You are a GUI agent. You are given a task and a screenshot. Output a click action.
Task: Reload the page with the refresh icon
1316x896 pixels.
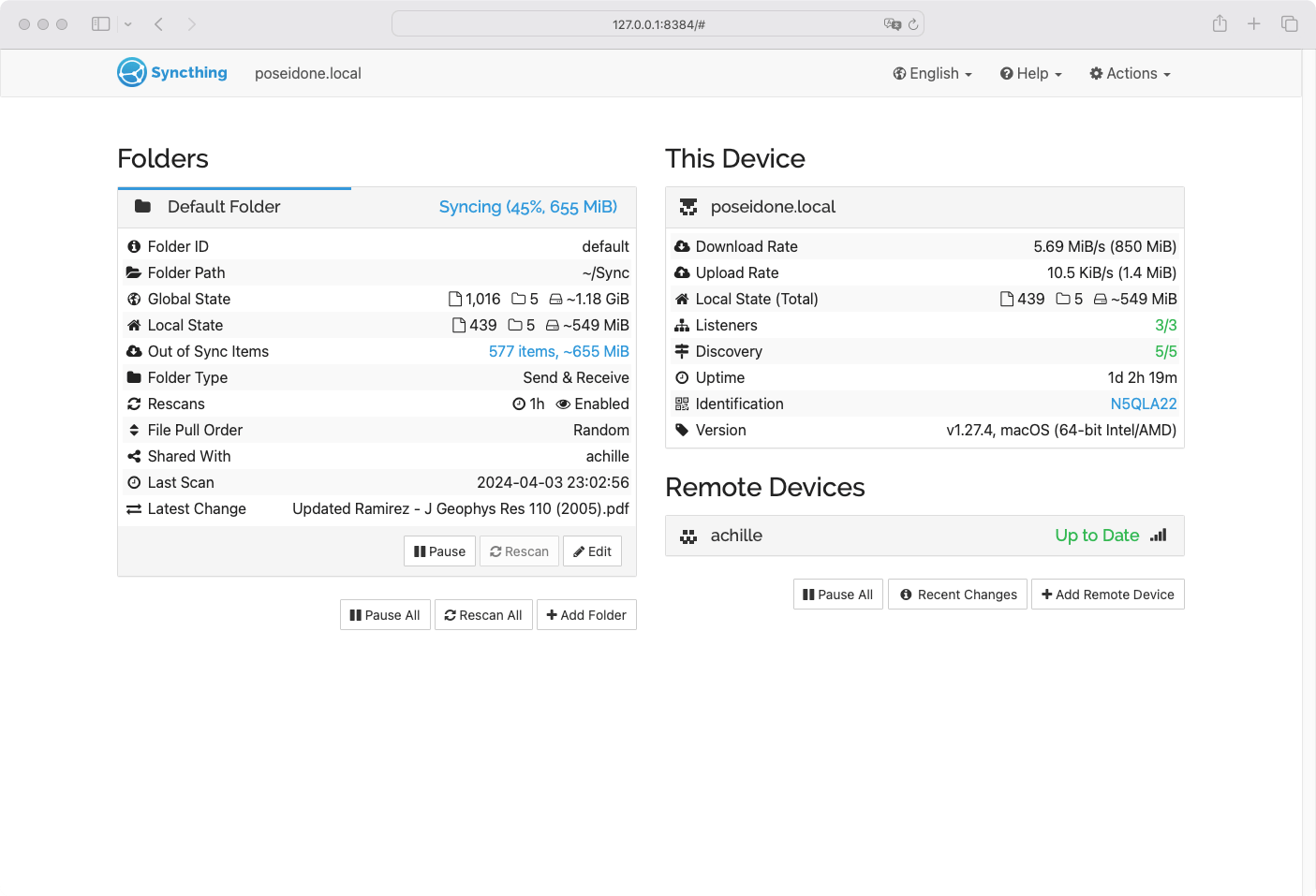pos(913,24)
